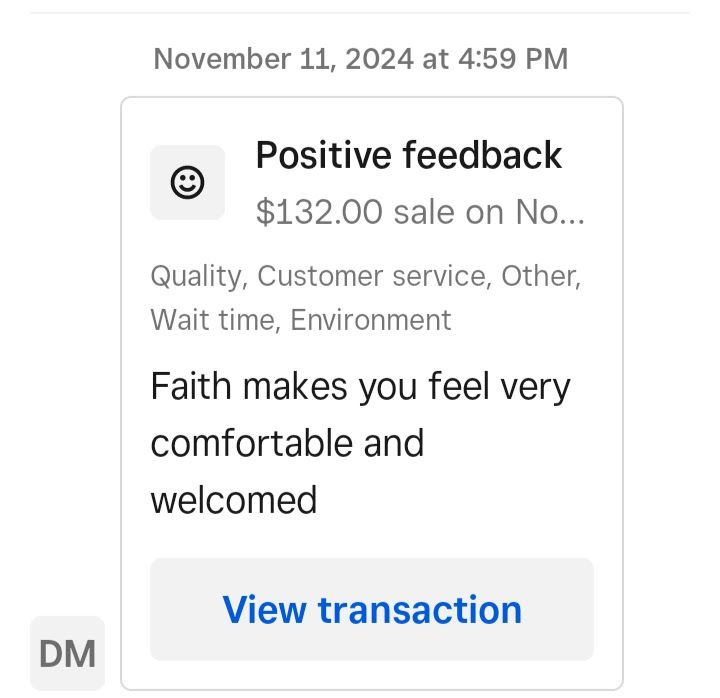Click the smiley face feedback icon
The height and width of the screenshot is (698, 720).
[187, 182]
